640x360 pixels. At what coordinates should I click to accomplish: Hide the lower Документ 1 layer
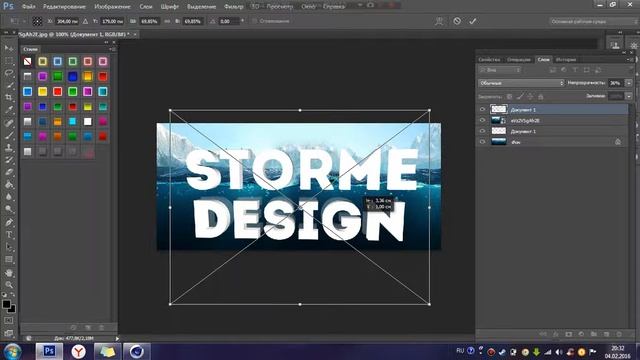pos(482,131)
